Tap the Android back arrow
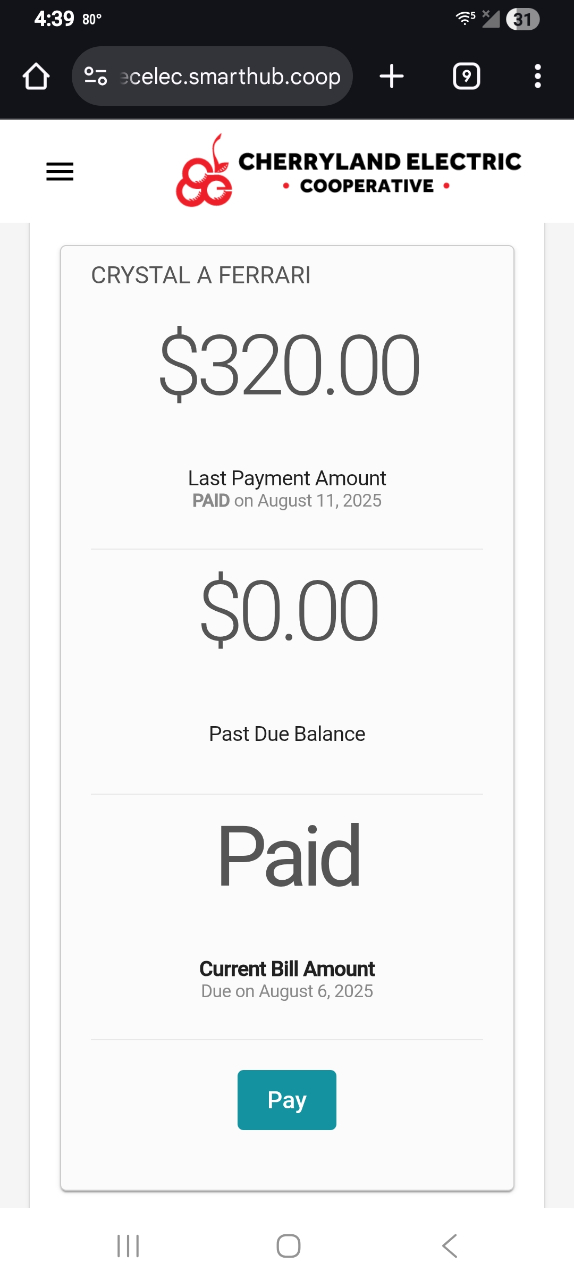The height and width of the screenshot is (1280, 574). coord(450,1245)
